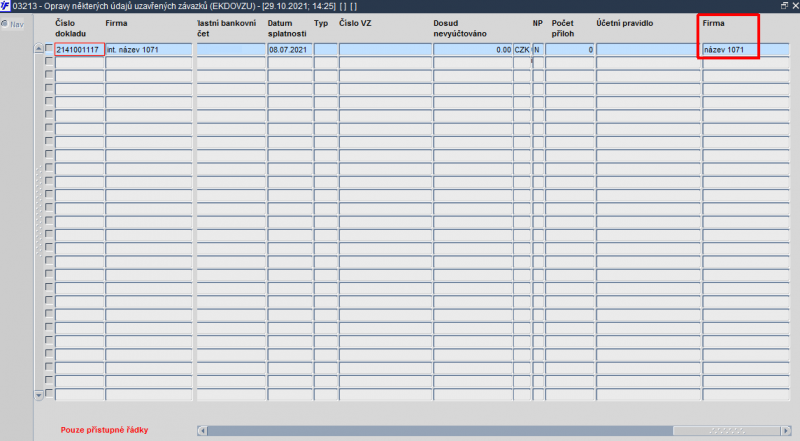The height and width of the screenshot is (441, 800).
Task: Click the bank account field in the 2141001117 row
Action: pos(232,50)
